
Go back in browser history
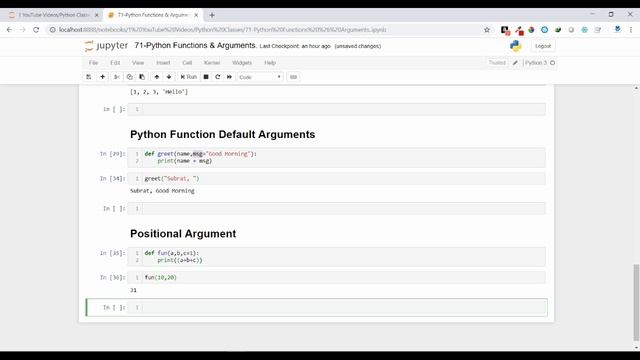9,30
